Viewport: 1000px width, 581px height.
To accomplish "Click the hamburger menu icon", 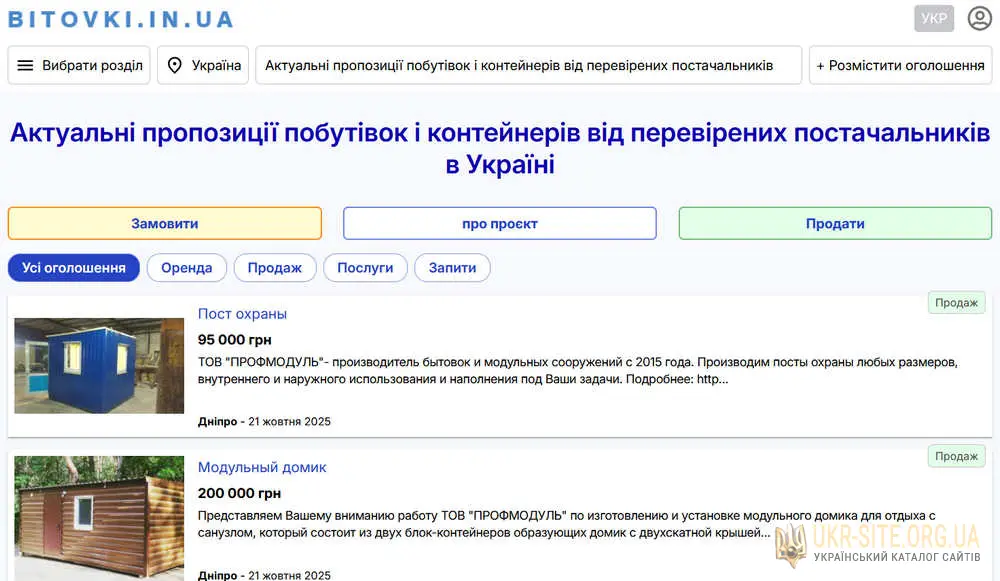I will pyautogui.click(x=26, y=65).
